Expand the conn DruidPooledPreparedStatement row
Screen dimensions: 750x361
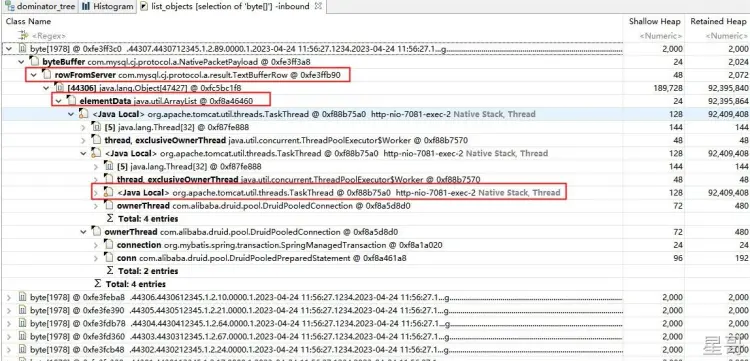coord(96,258)
